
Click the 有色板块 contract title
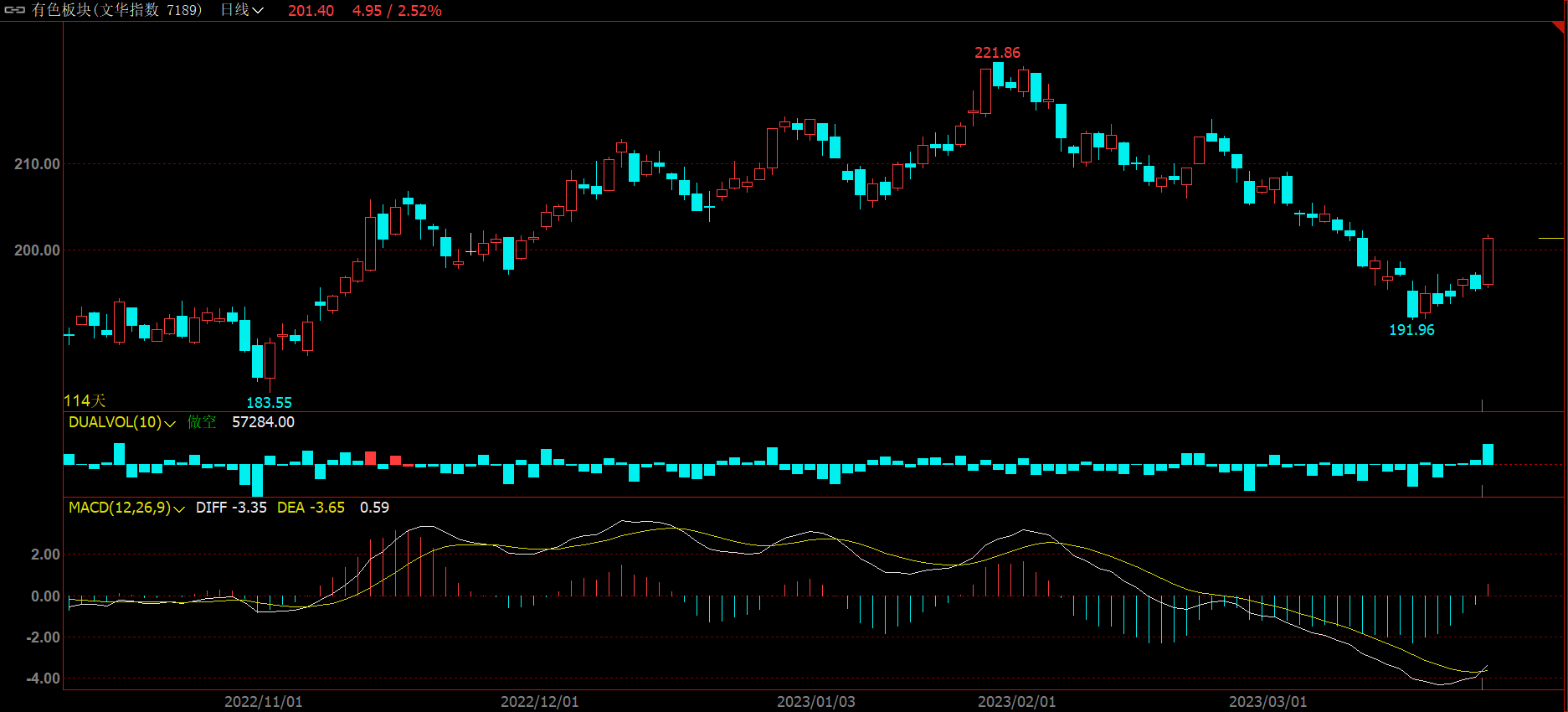[x=116, y=10]
